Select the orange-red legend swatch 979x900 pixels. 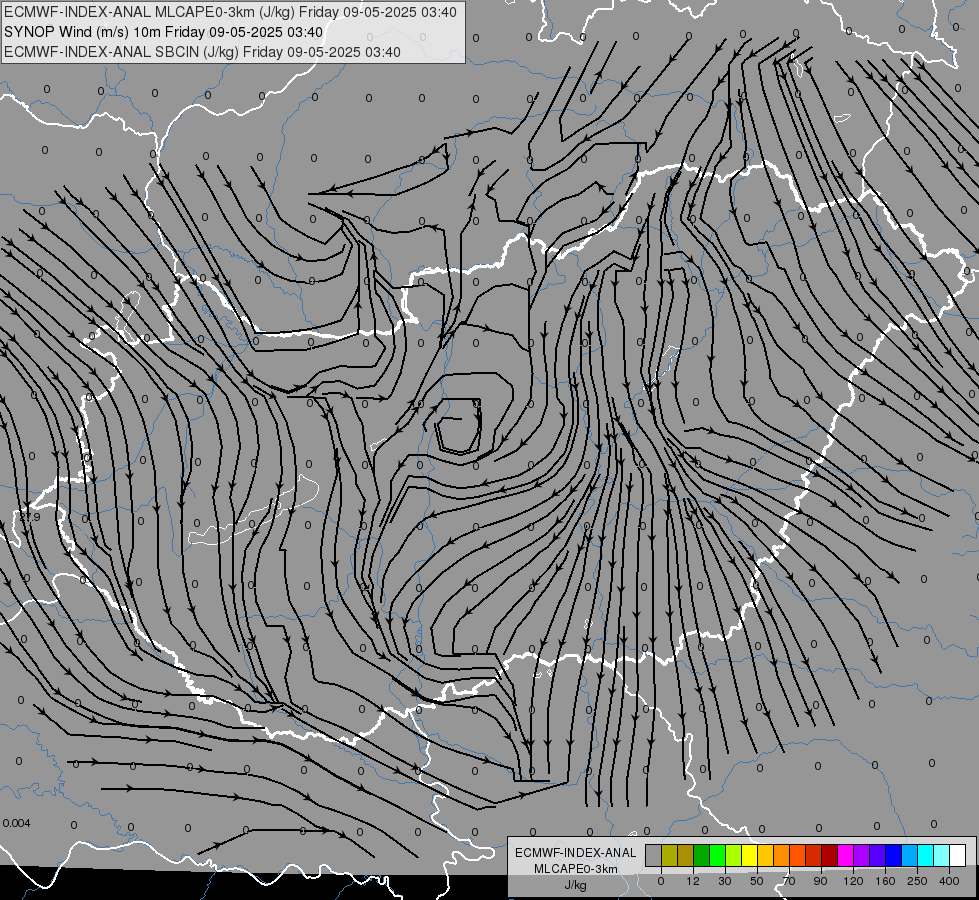coord(798,855)
